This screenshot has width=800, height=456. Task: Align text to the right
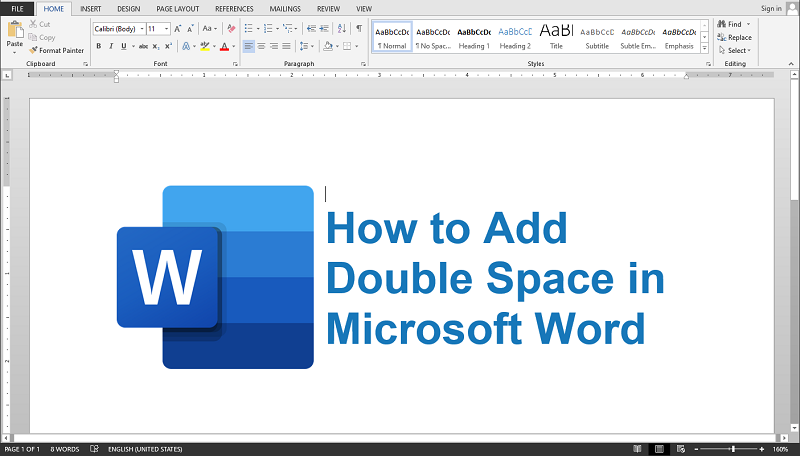274,46
